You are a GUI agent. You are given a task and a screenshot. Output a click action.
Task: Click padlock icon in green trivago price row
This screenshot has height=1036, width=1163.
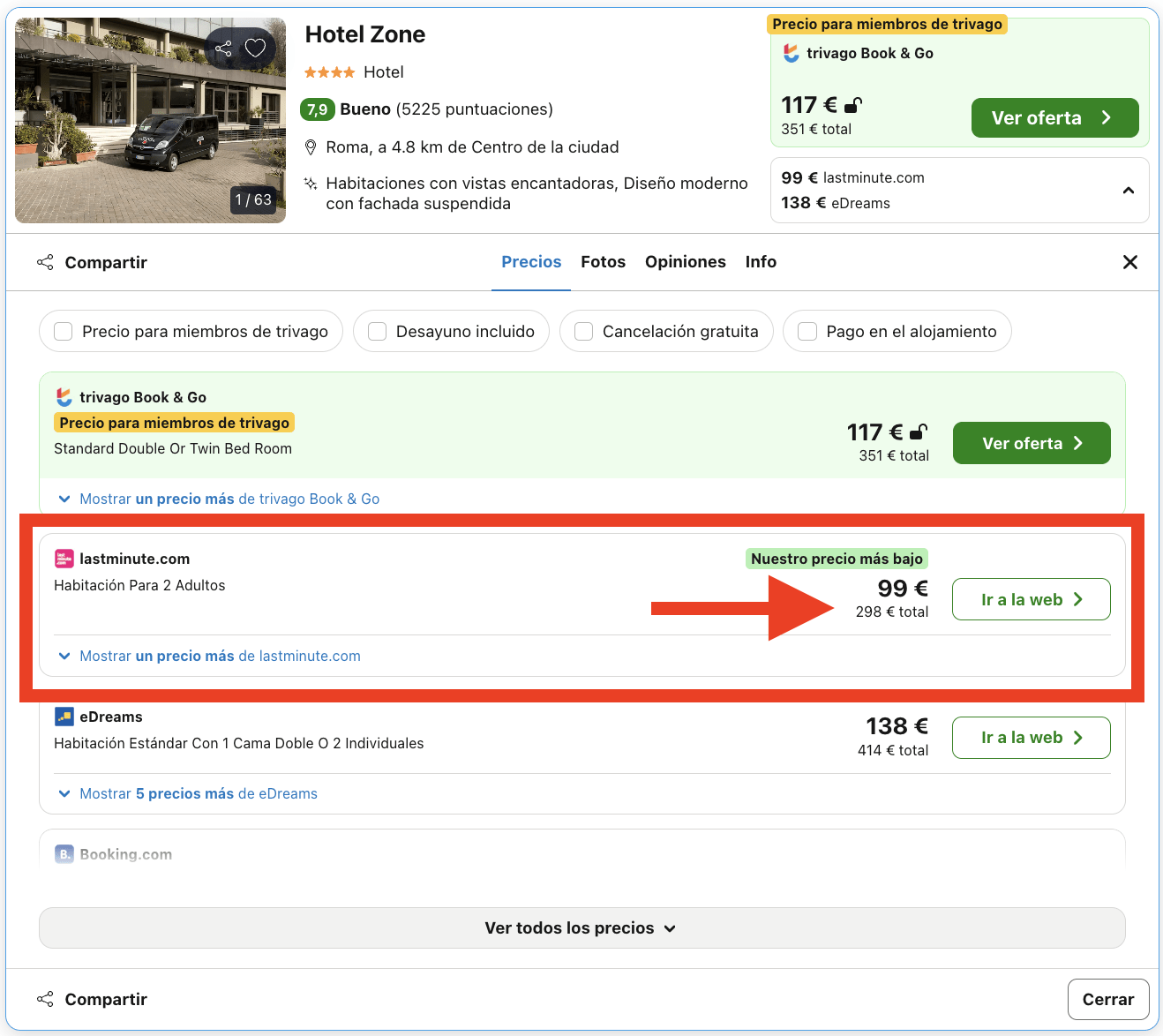click(919, 432)
